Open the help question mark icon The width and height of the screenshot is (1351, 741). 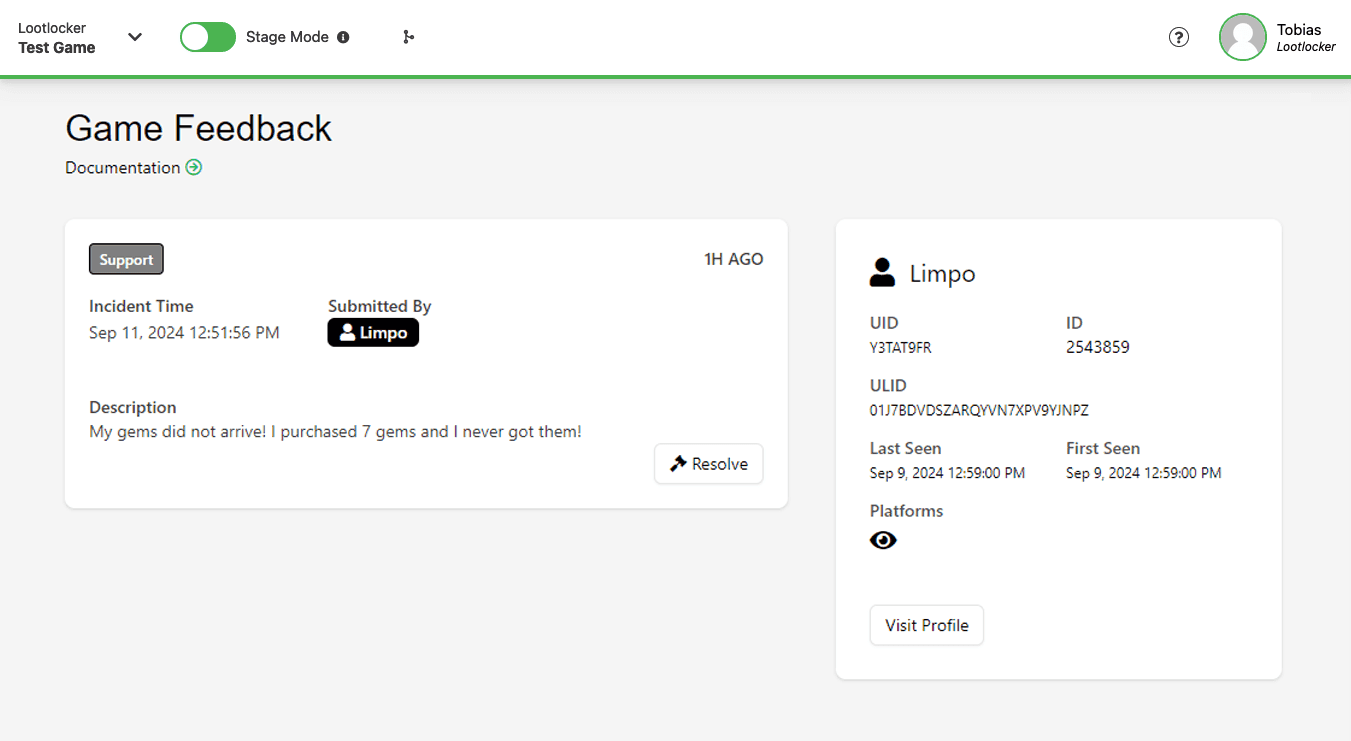(x=1179, y=38)
